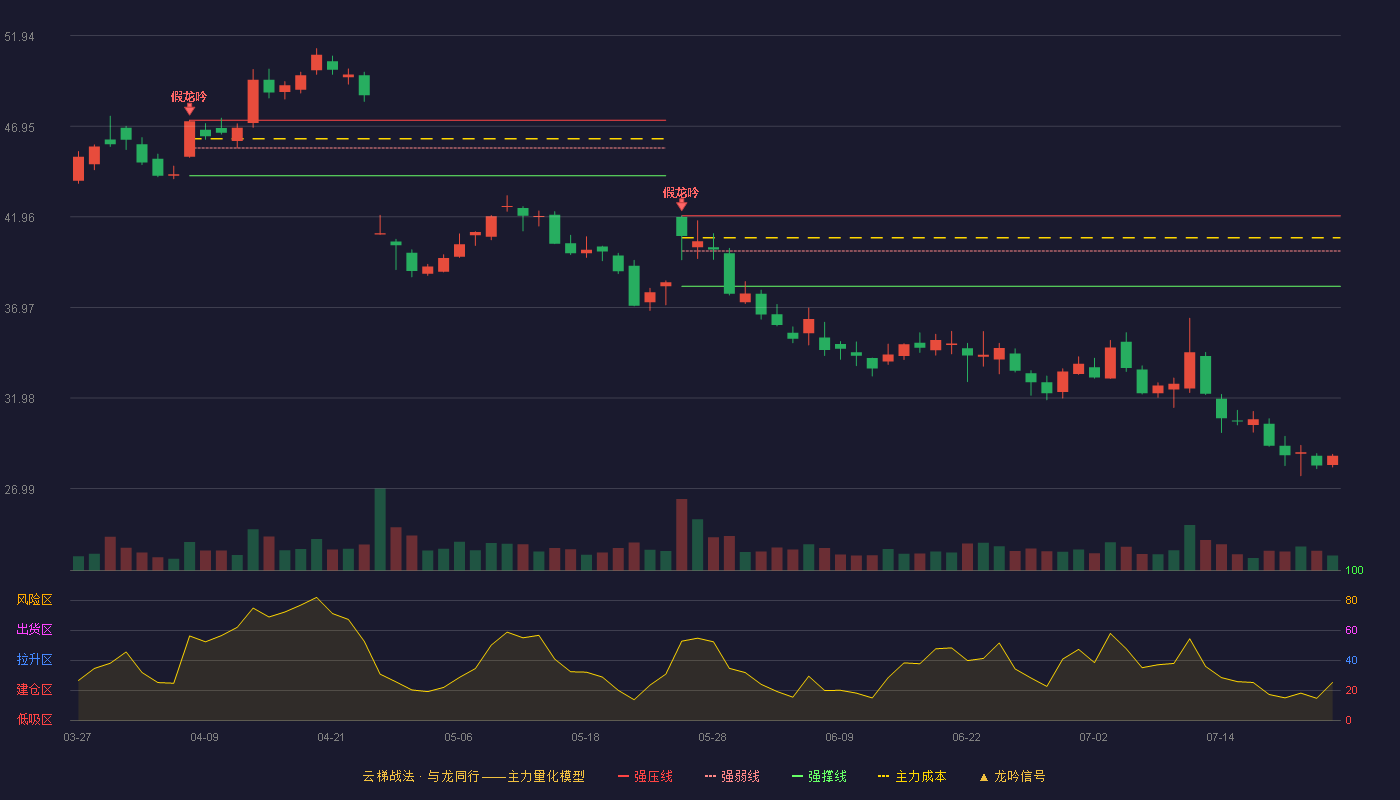Screen dimensions: 1400x800
Task: Click the first 假龙吟 red arrow marker
Action: click(189, 109)
